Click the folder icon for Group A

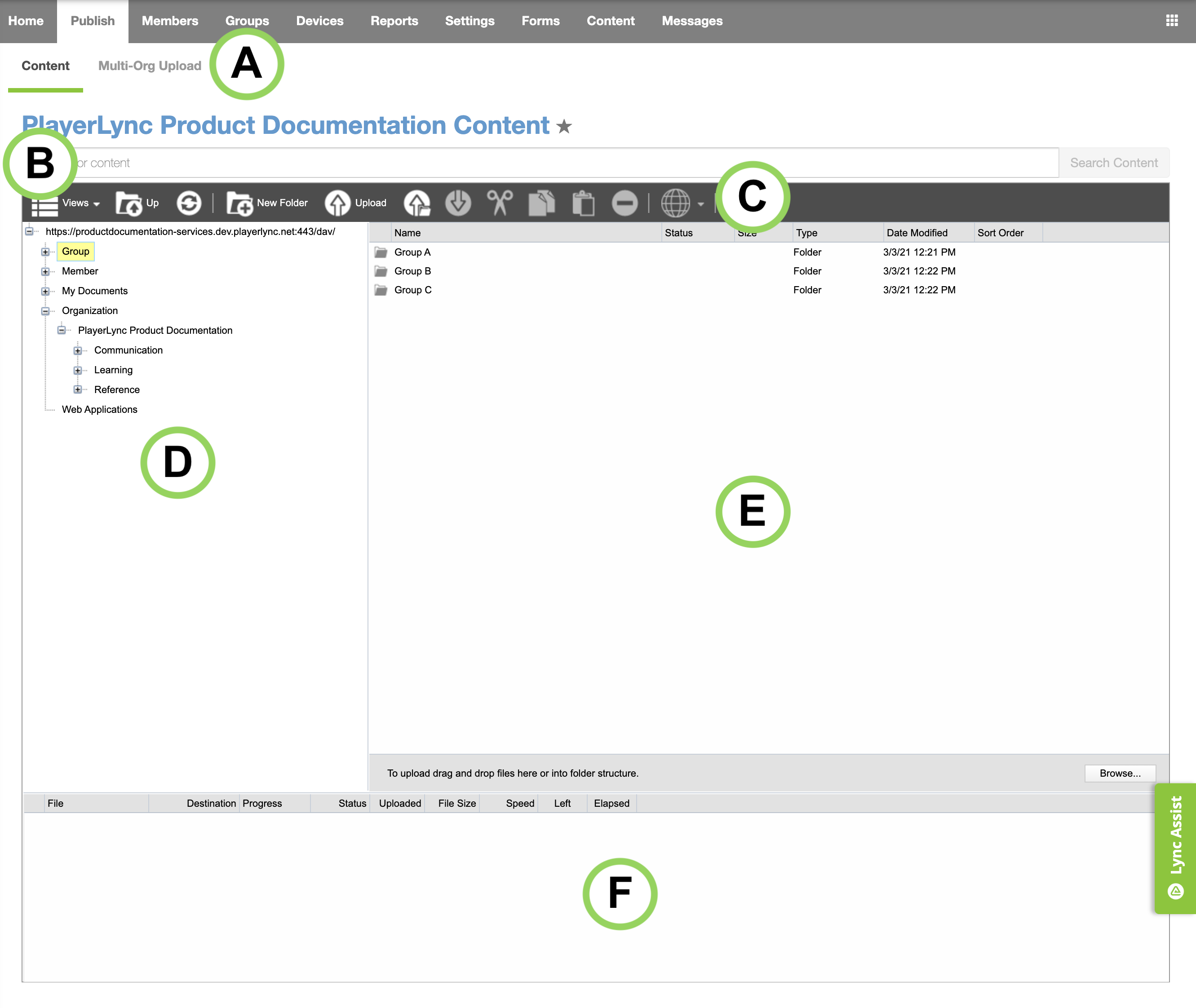[x=381, y=252]
